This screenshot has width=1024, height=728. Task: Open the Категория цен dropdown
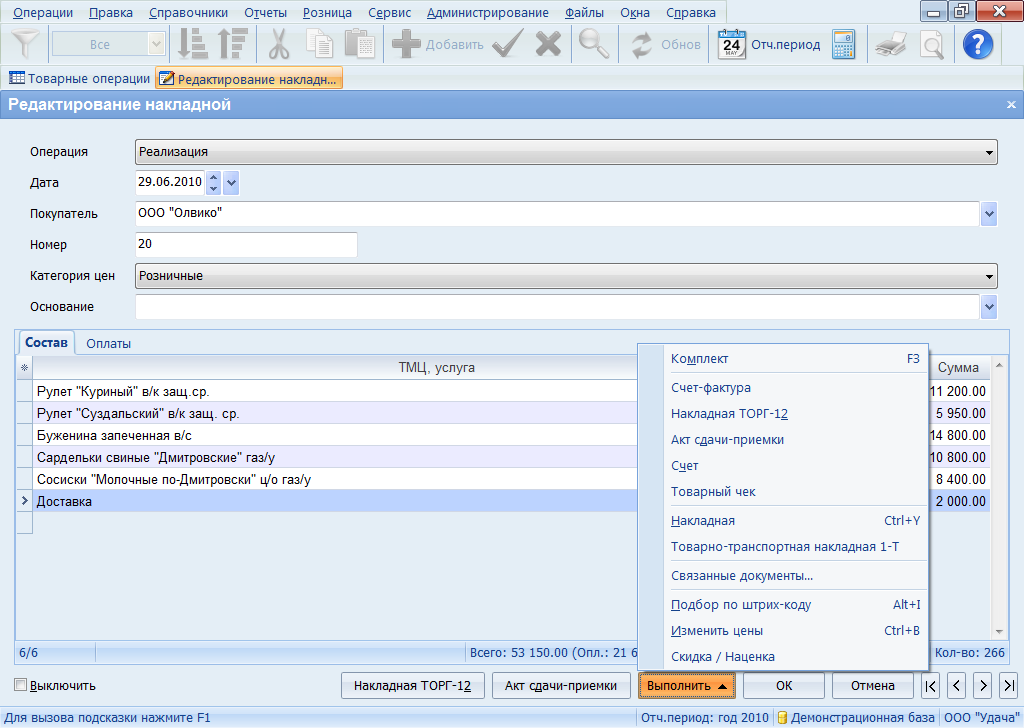pyautogui.click(x=989, y=276)
